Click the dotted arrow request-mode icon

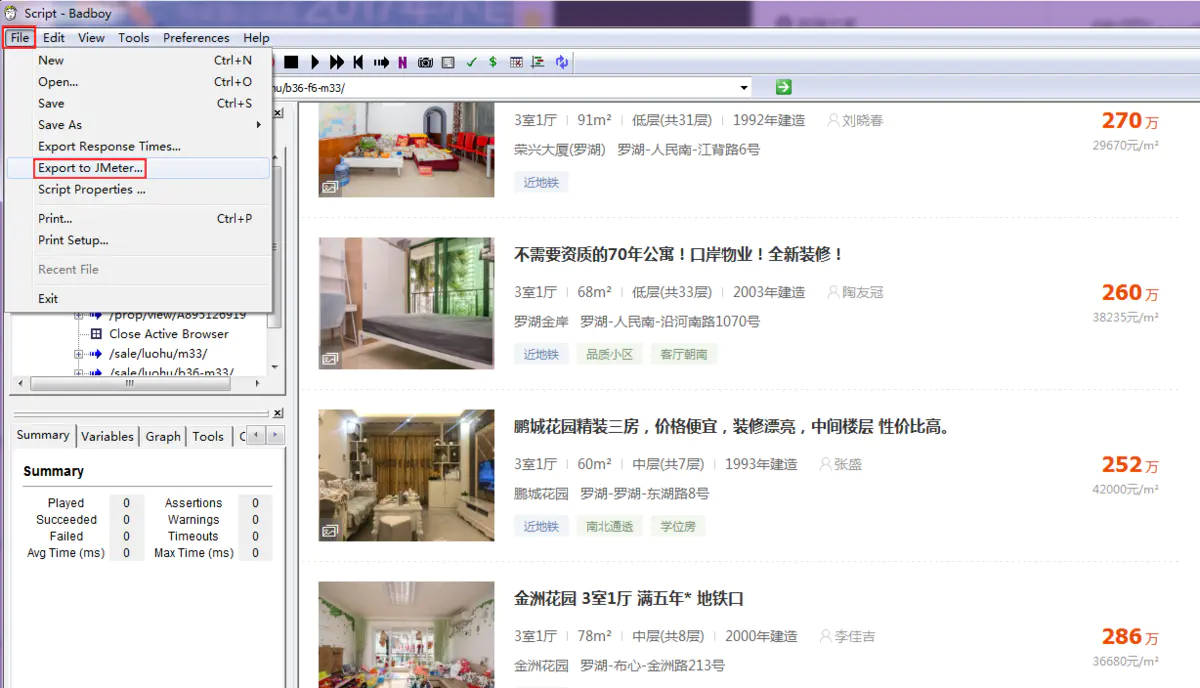click(x=381, y=62)
